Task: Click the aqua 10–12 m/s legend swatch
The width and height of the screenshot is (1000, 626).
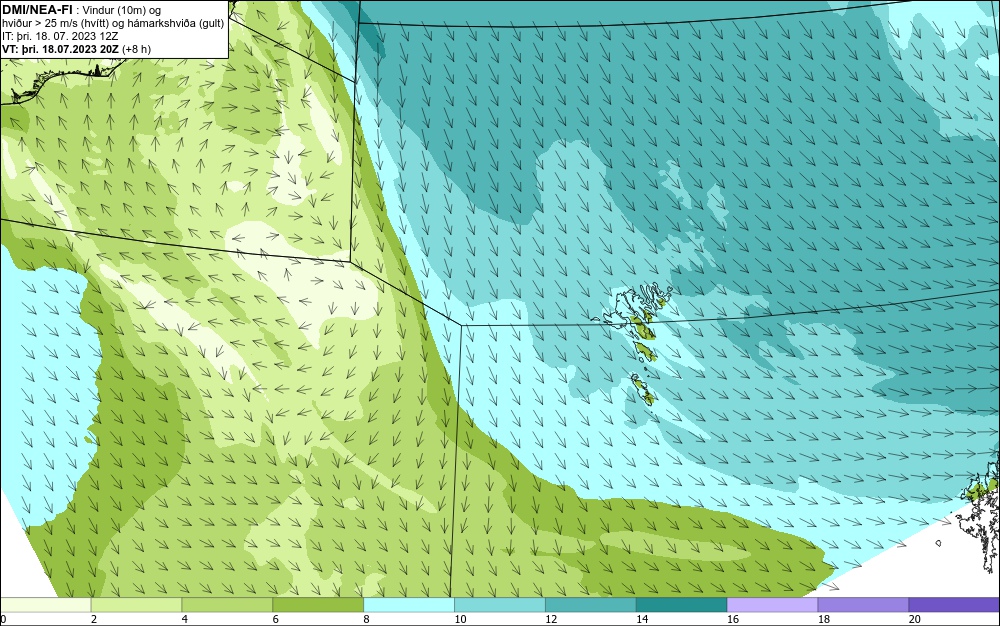Action: click(499, 604)
